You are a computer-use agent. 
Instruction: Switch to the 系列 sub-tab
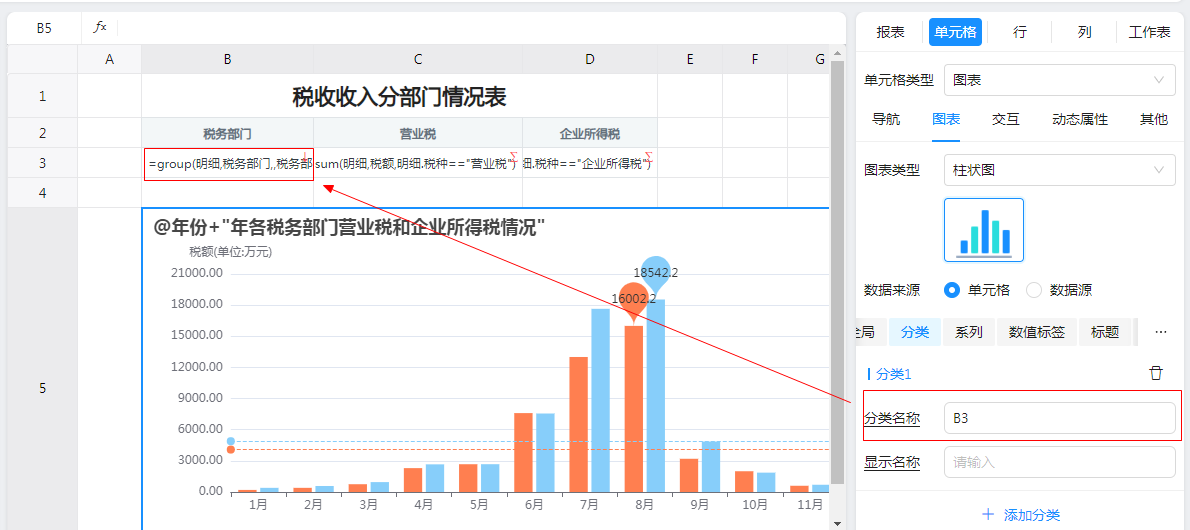coord(968,332)
